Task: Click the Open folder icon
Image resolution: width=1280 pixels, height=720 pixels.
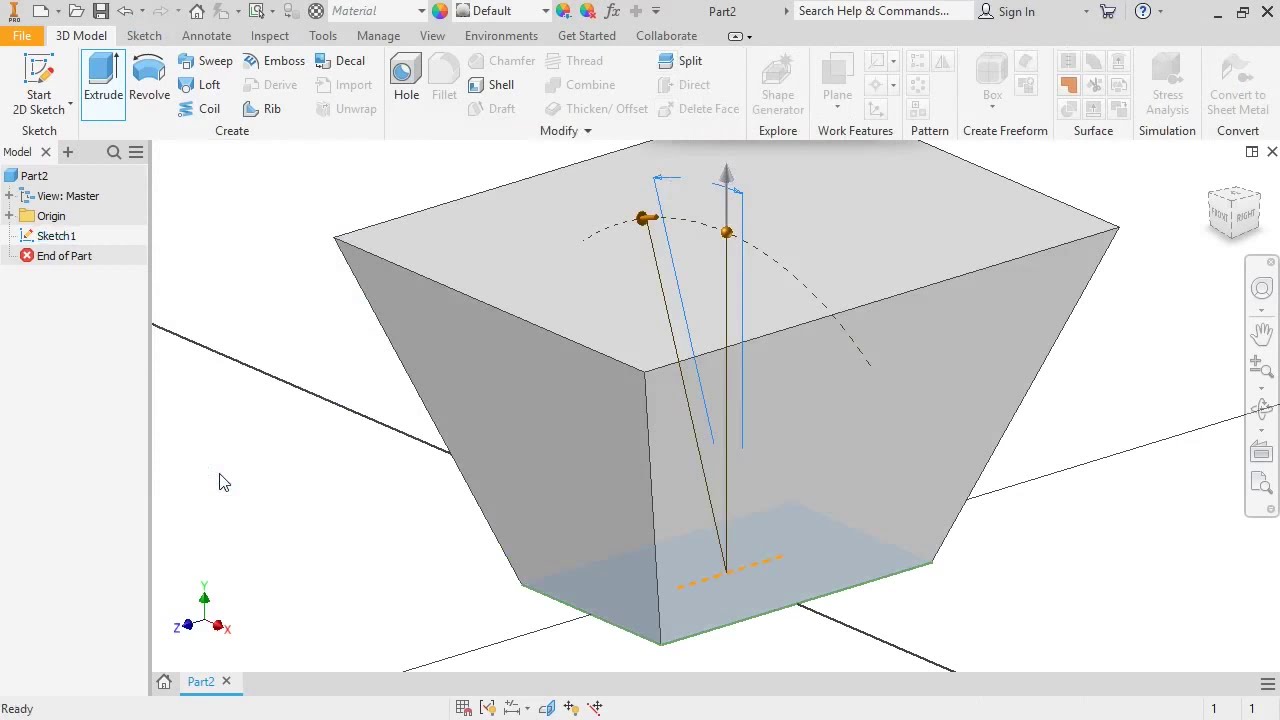Action: tap(76, 11)
